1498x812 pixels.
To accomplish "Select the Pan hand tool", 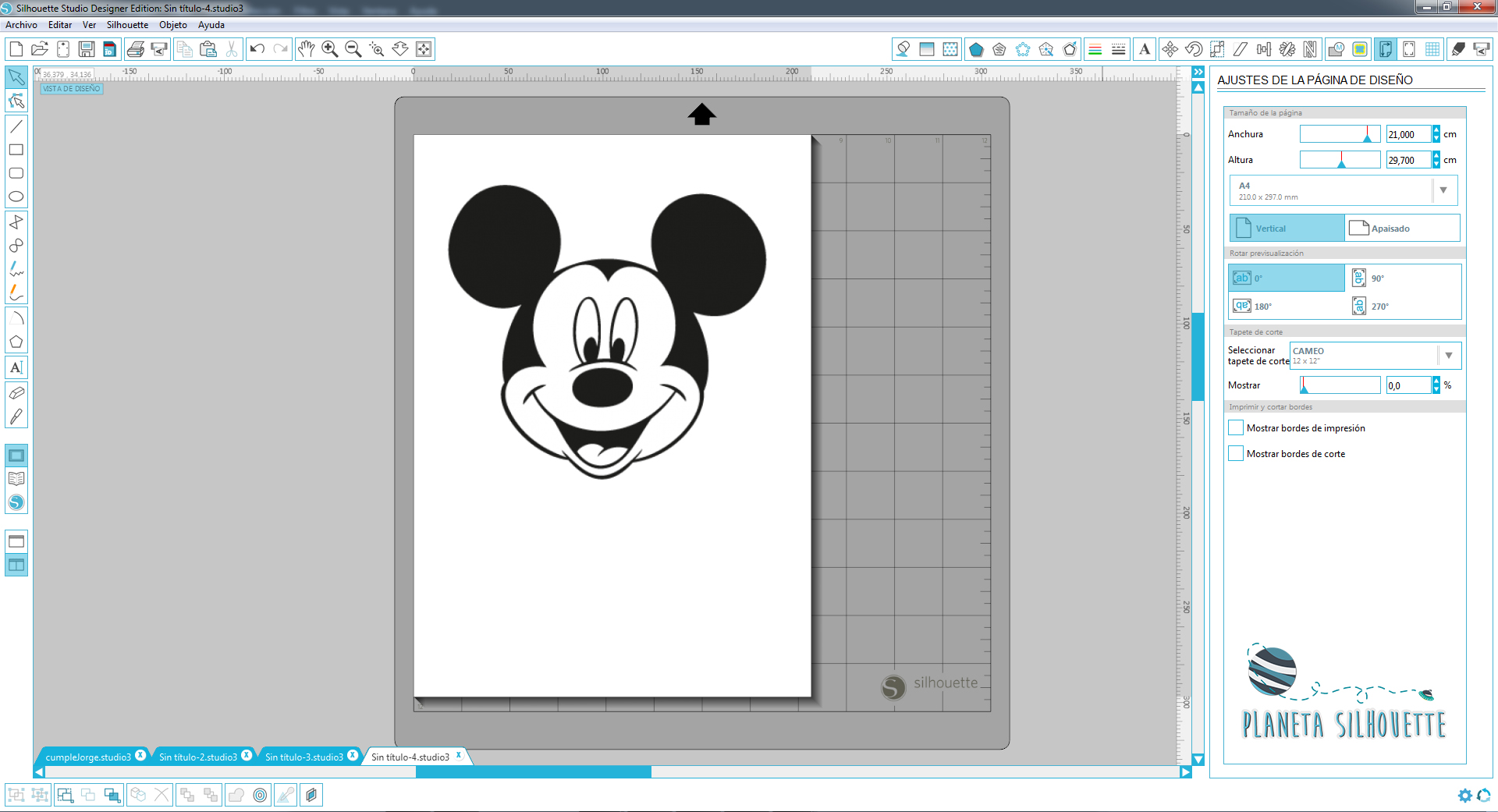I will click(307, 49).
